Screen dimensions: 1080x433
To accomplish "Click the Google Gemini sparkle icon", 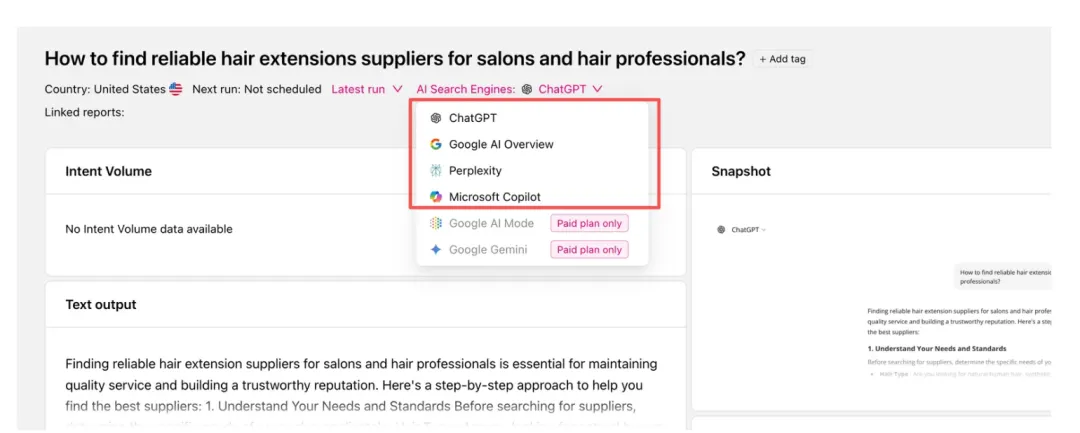I will click(x=436, y=250).
